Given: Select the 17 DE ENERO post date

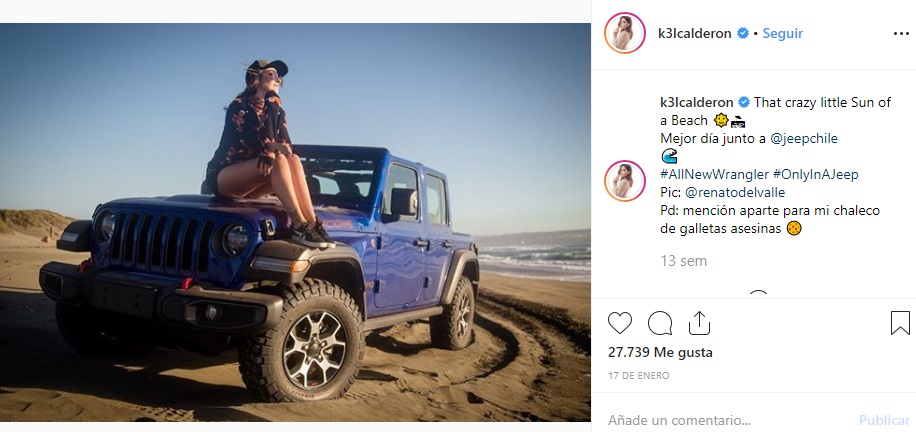Looking at the screenshot, I should 639,376.
